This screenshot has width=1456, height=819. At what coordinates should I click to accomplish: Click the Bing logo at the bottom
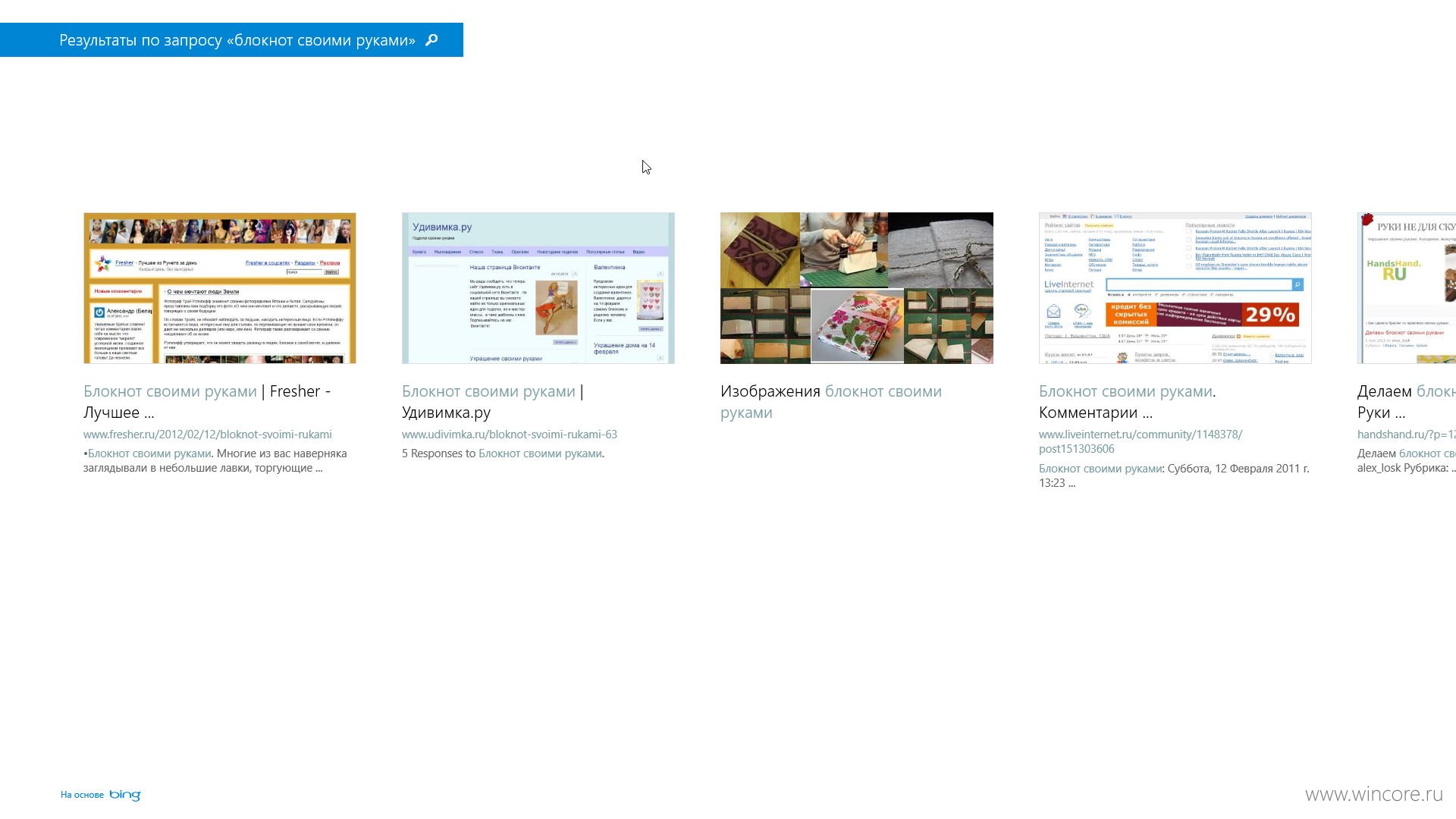(125, 795)
